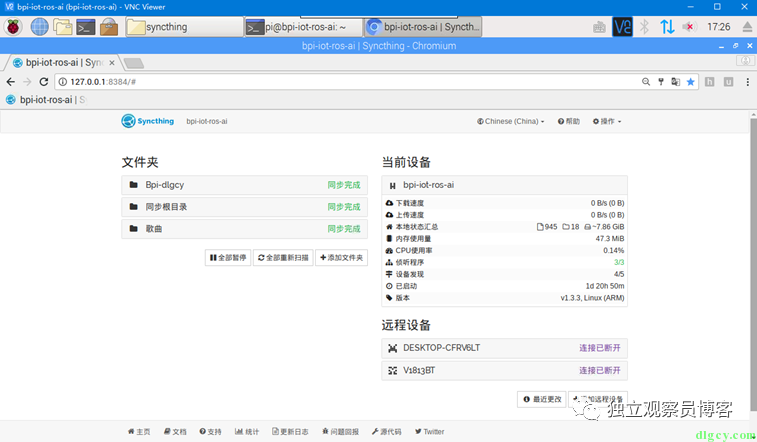
Task: Open the Chinese (China) language dropdown
Action: [511, 122]
